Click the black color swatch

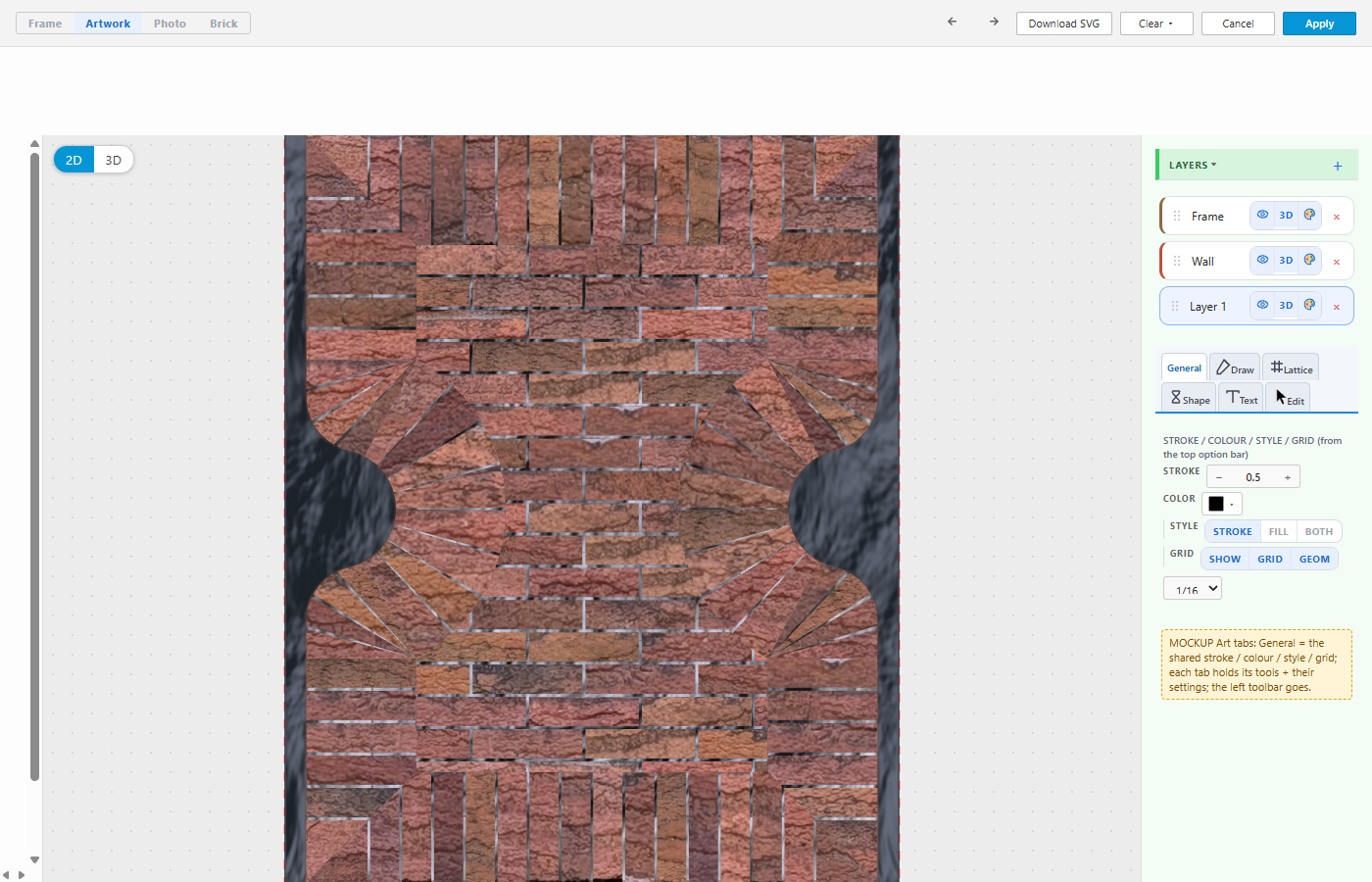click(x=1216, y=505)
